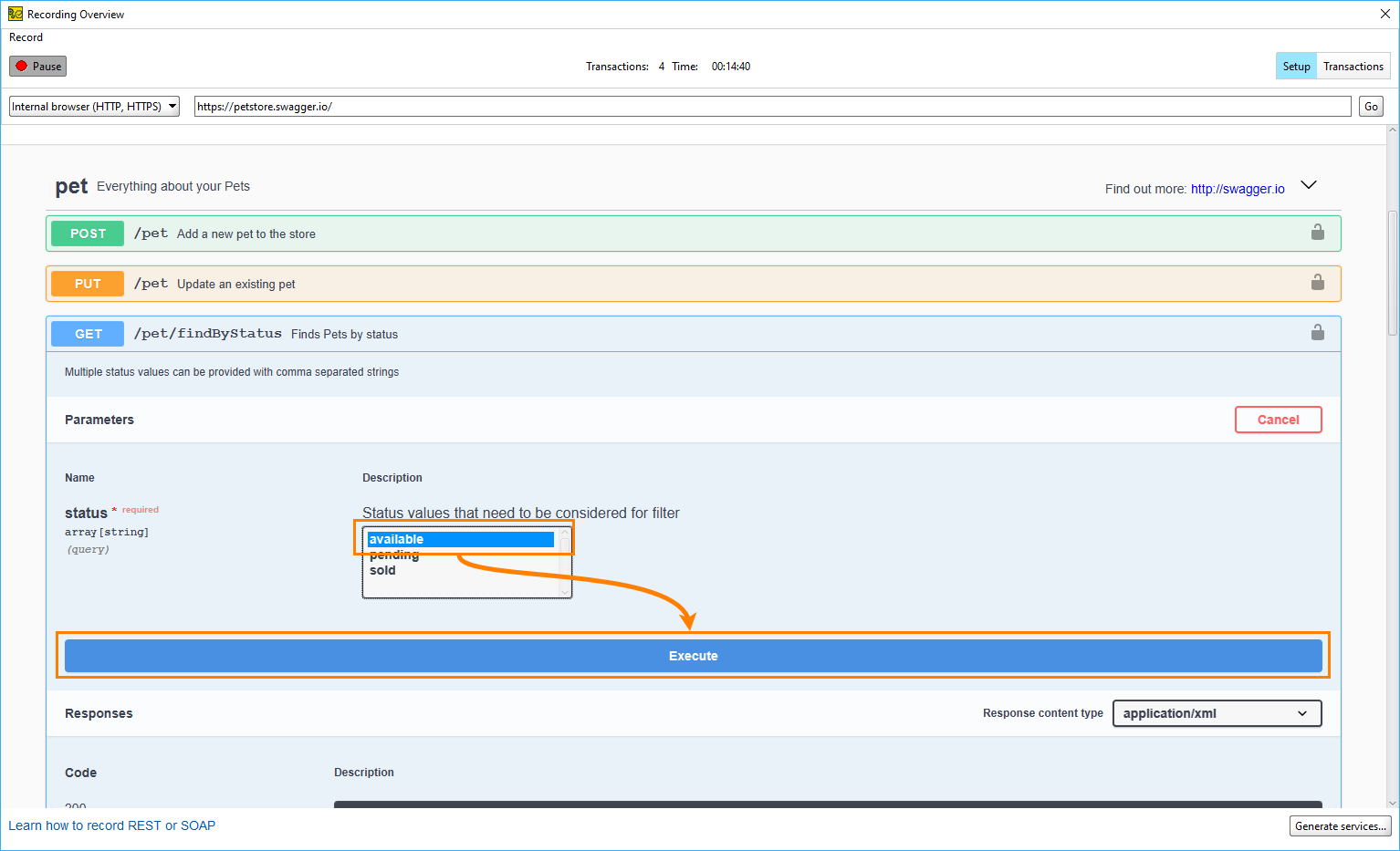Collapse the pet section with the chevron
Screen dimensions: 1400x851
pyautogui.click(x=1309, y=184)
